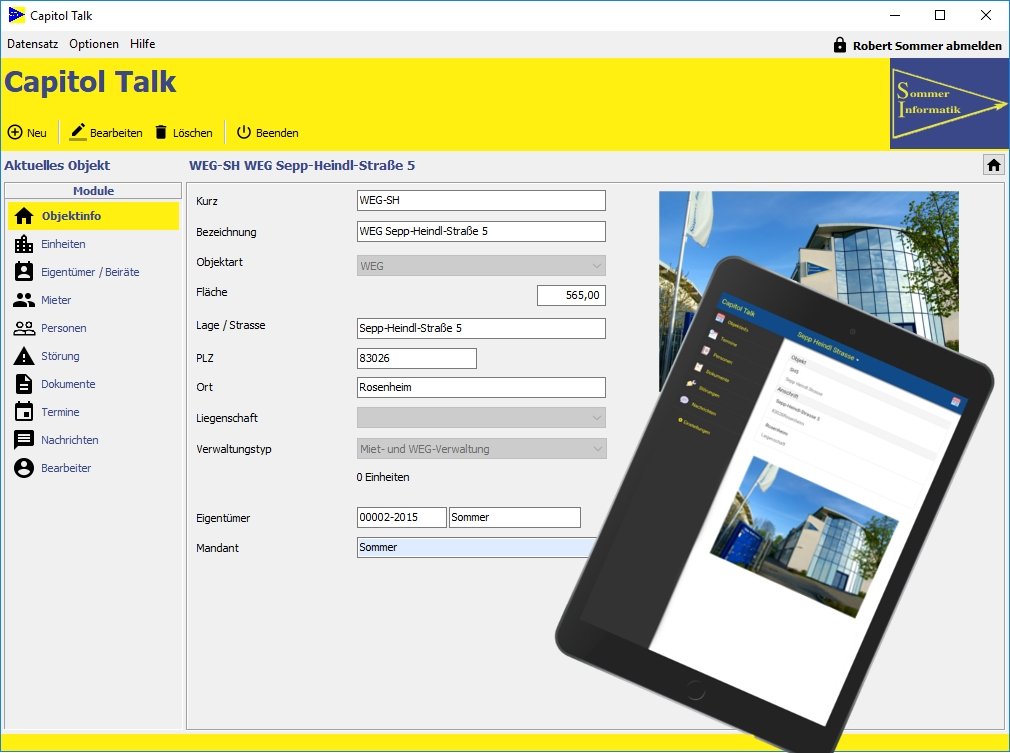Expand the Verwaltungstyp combo box

coord(481,448)
